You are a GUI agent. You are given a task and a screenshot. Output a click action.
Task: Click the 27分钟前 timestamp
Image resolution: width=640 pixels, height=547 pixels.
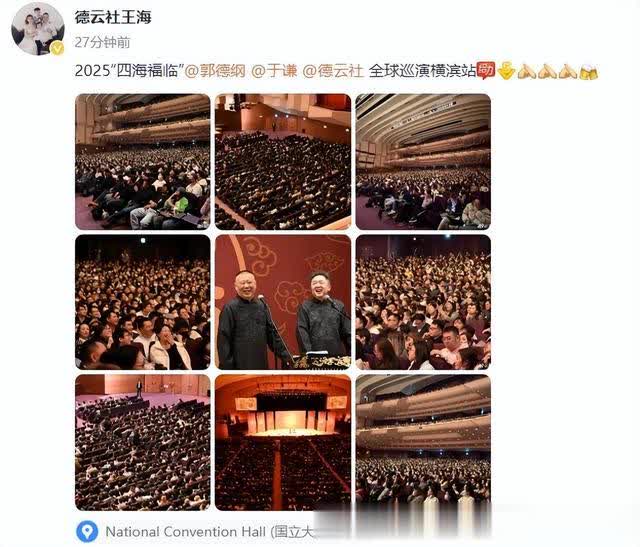click(102, 42)
